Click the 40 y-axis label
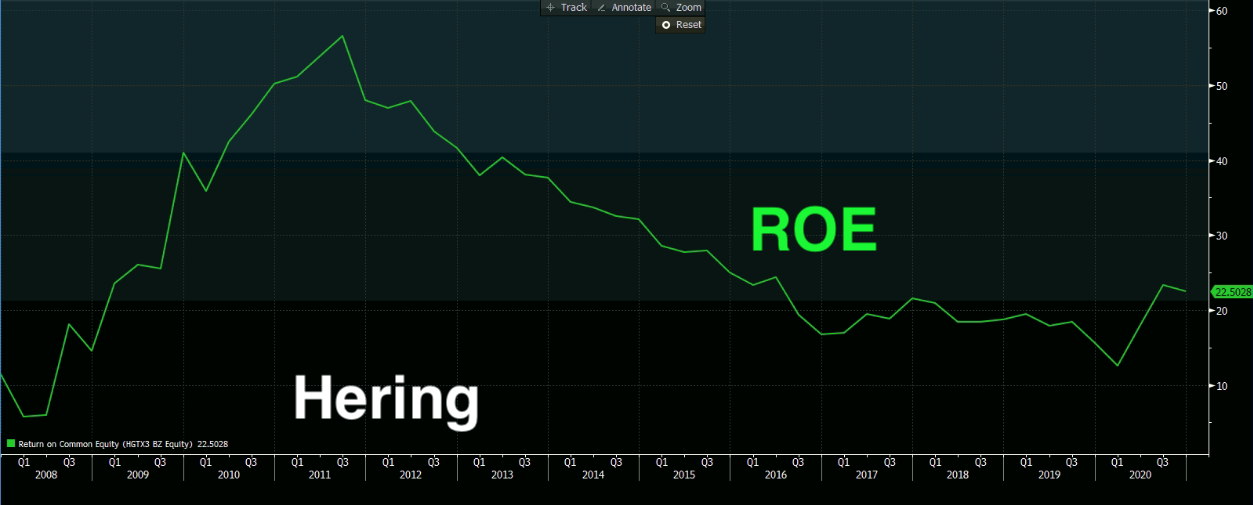The height and width of the screenshot is (505, 1253). [1222, 161]
